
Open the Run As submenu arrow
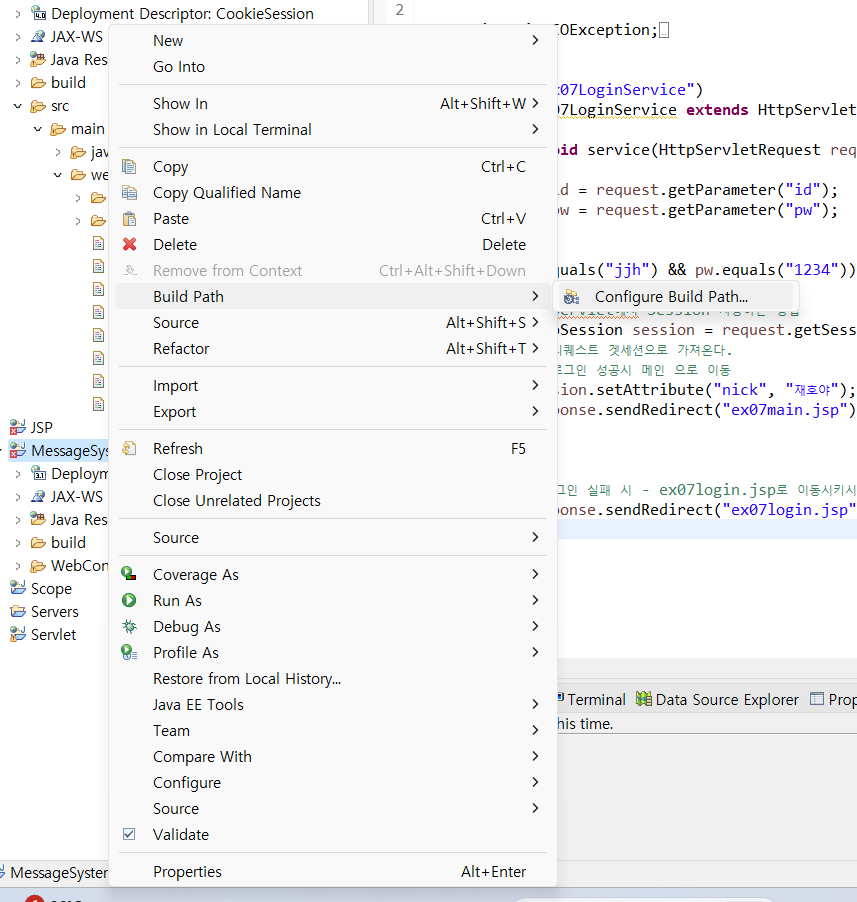tap(535, 600)
